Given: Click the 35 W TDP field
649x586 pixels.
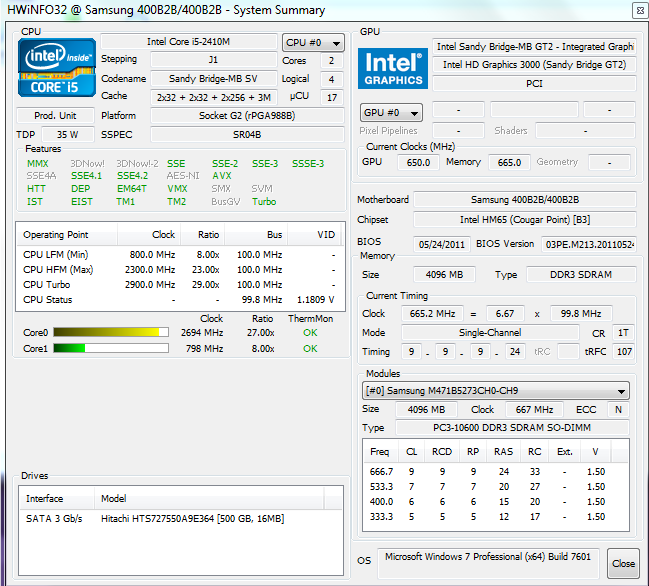Looking at the screenshot, I should [67, 134].
